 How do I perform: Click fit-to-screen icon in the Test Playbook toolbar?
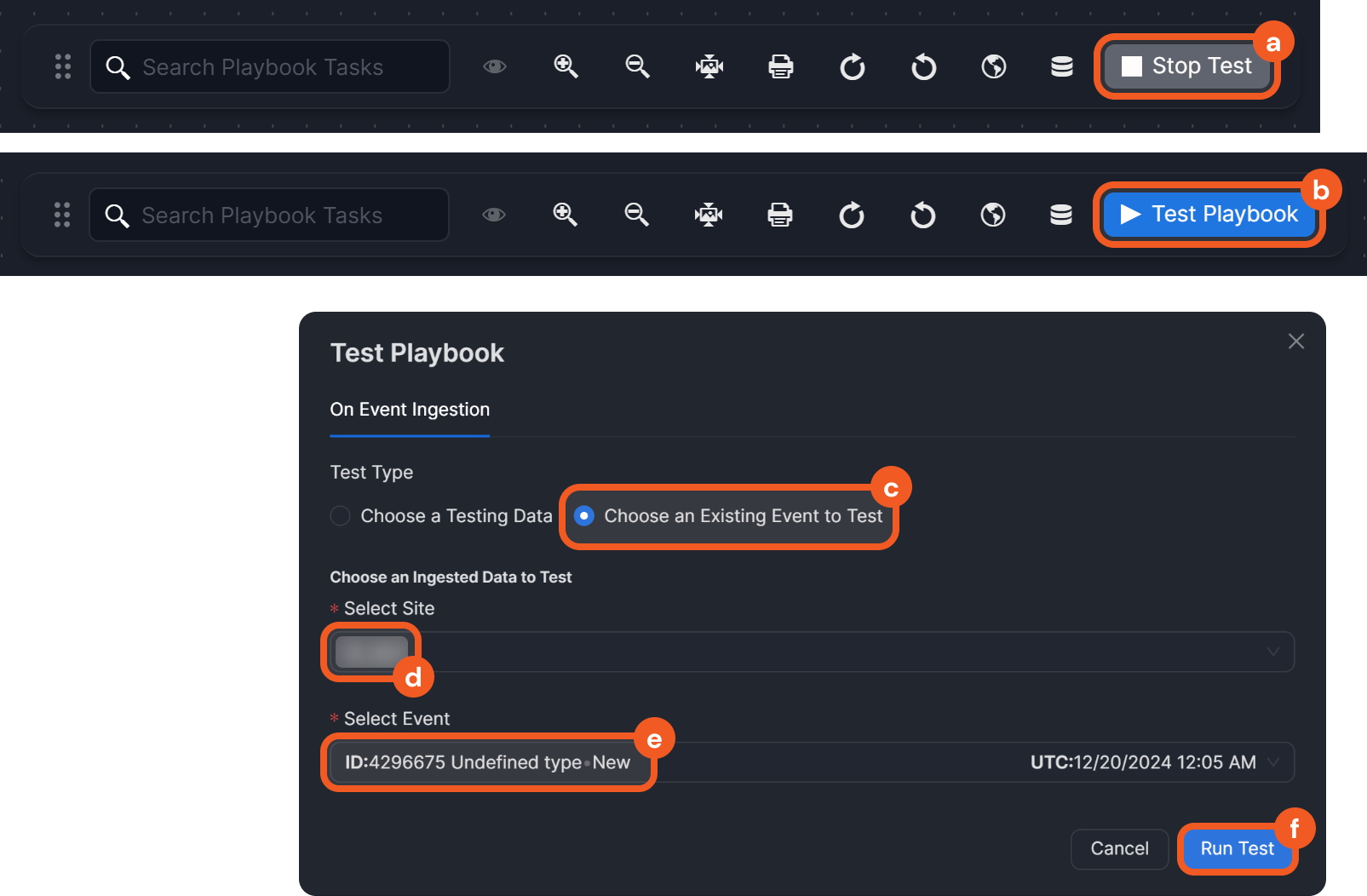[708, 215]
